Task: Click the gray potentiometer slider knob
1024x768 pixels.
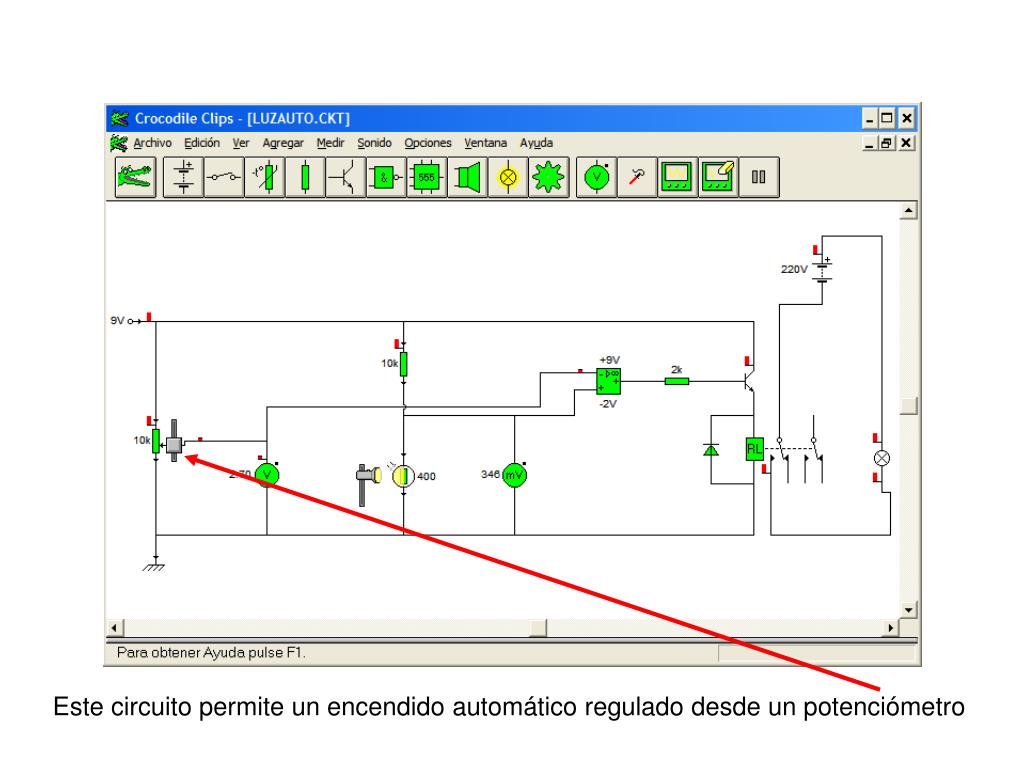Action: 174,445
